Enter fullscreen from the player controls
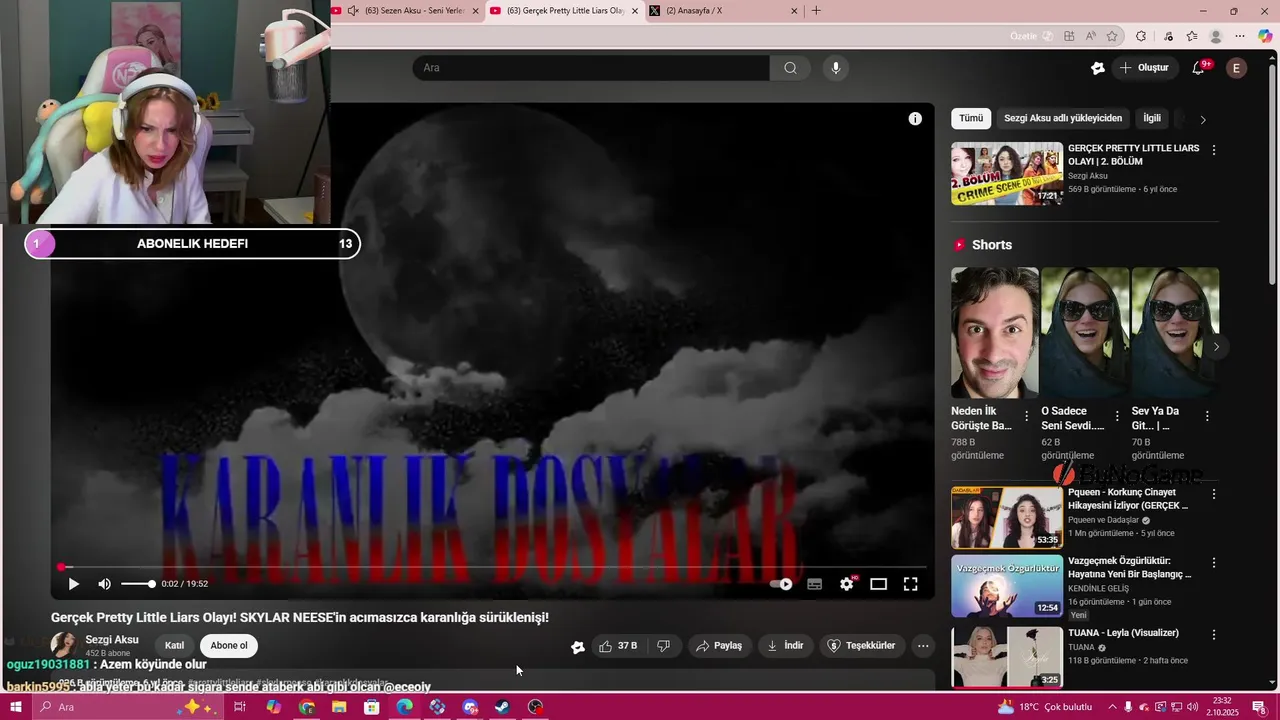The width and height of the screenshot is (1280, 720). click(x=911, y=584)
